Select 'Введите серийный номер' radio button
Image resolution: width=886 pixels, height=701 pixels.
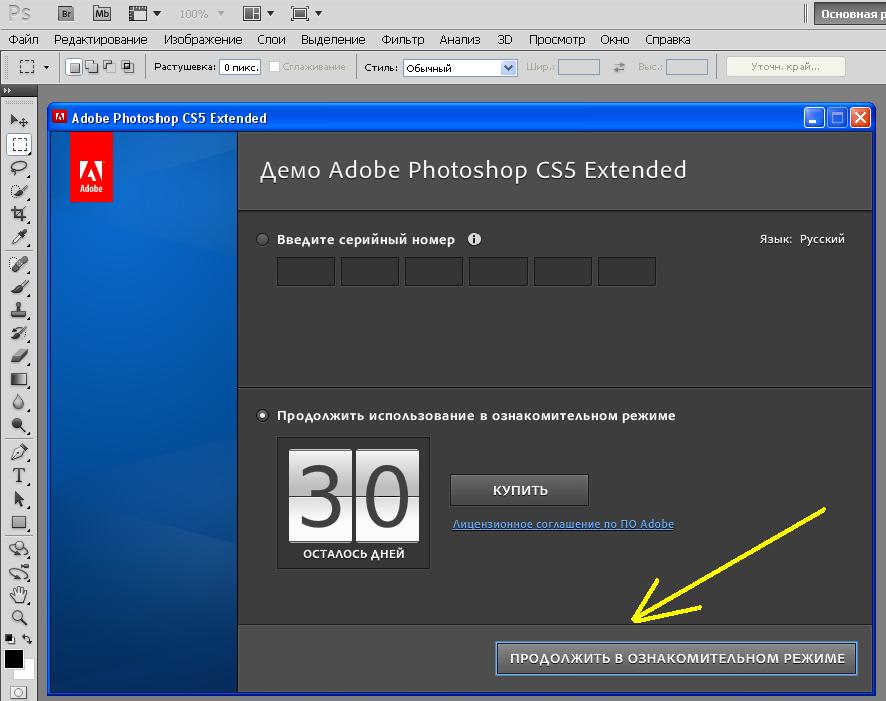click(x=262, y=240)
